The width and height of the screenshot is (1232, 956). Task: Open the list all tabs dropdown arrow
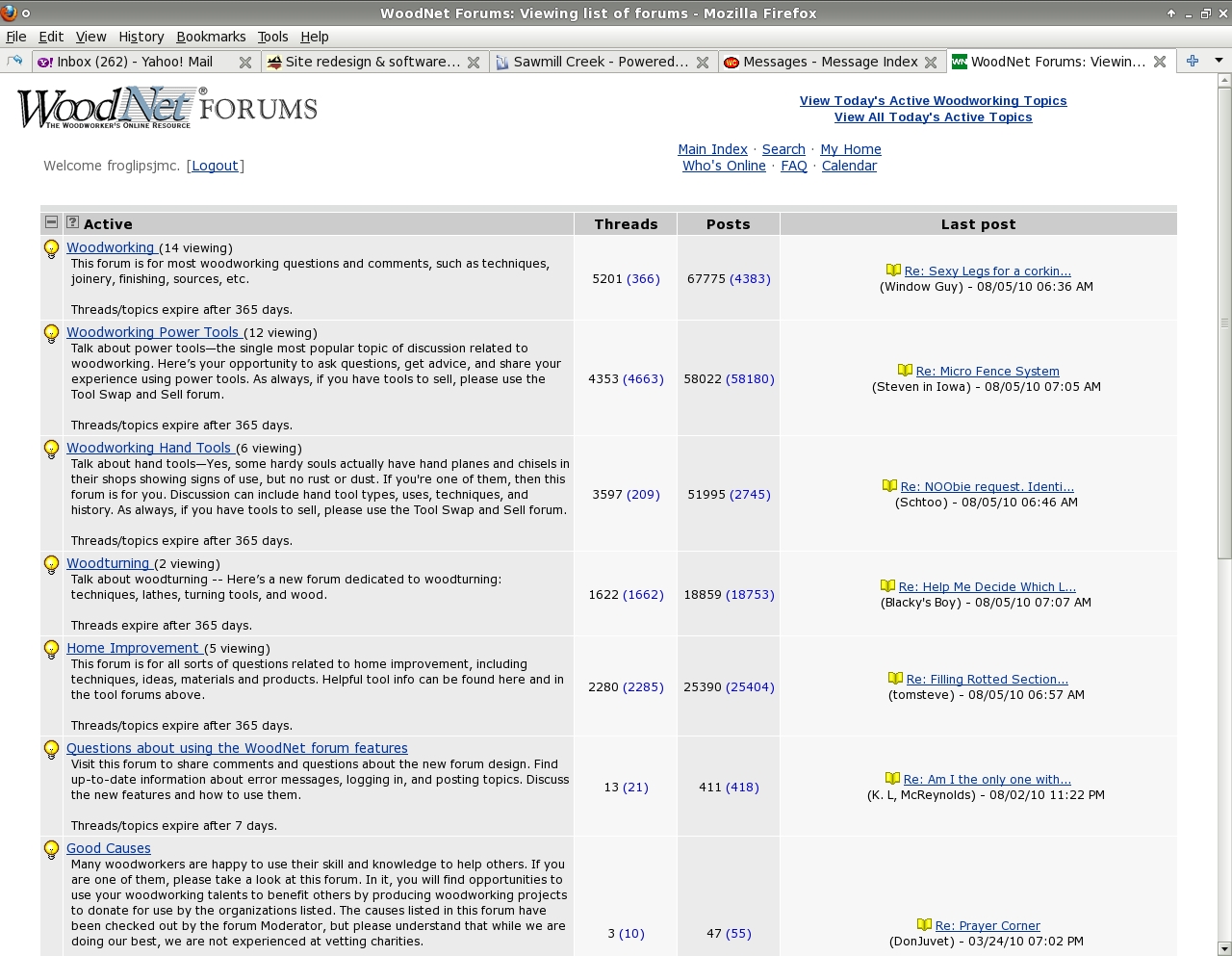click(1219, 61)
